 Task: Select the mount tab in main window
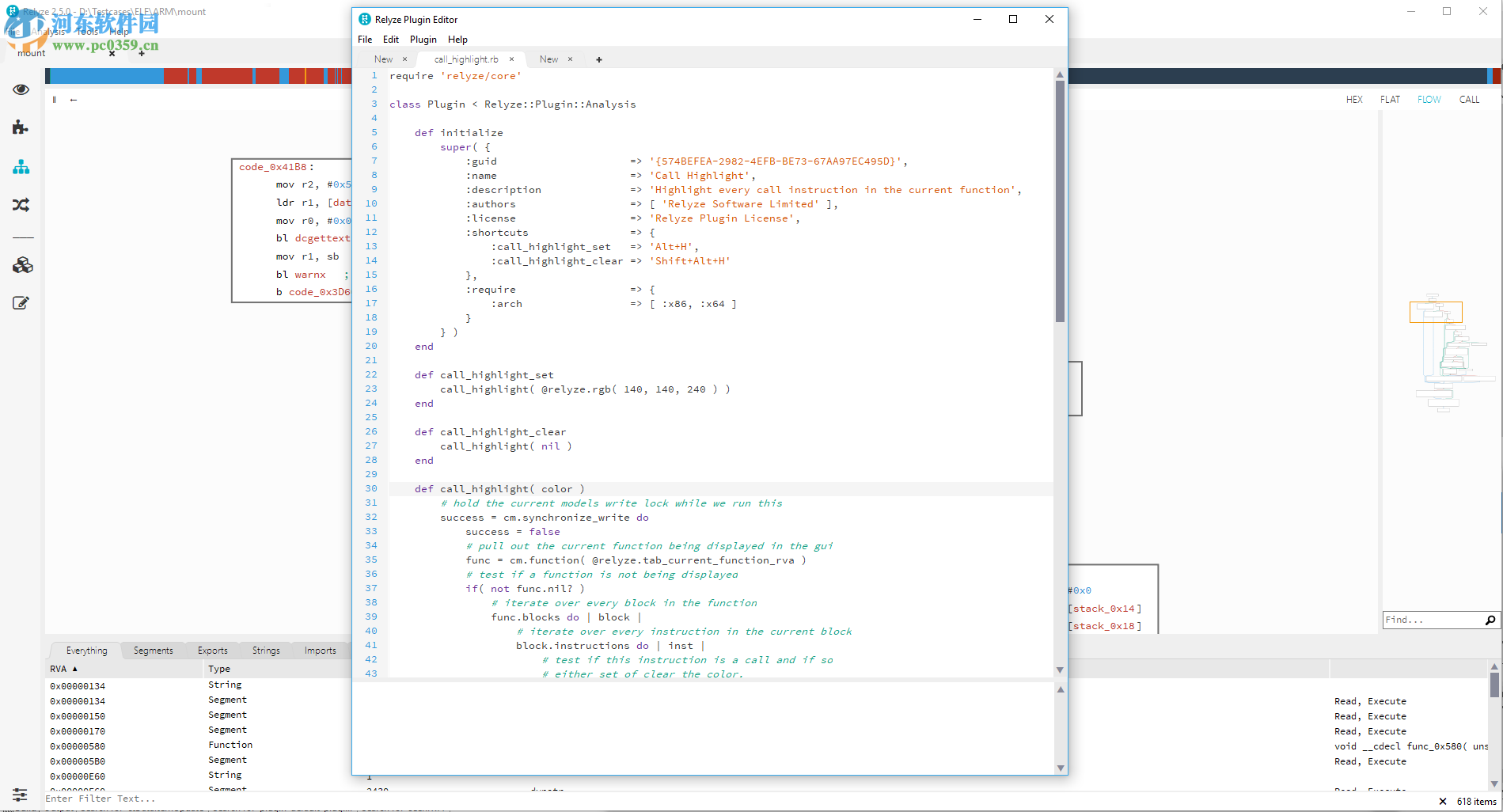click(x=32, y=54)
